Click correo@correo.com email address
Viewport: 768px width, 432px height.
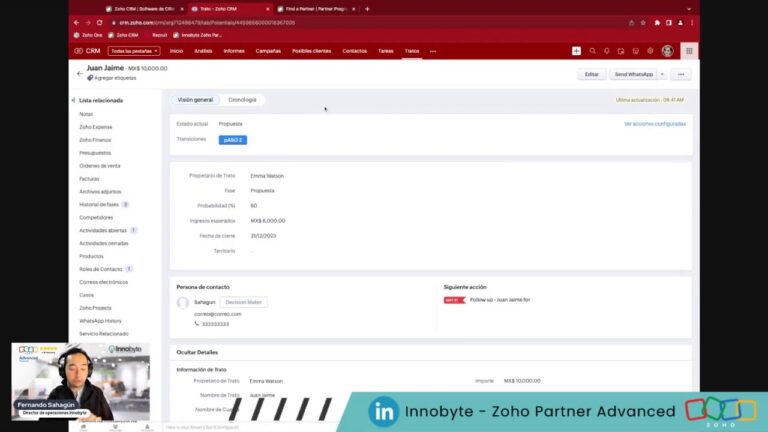pyautogui.click(x=218, y=314)
